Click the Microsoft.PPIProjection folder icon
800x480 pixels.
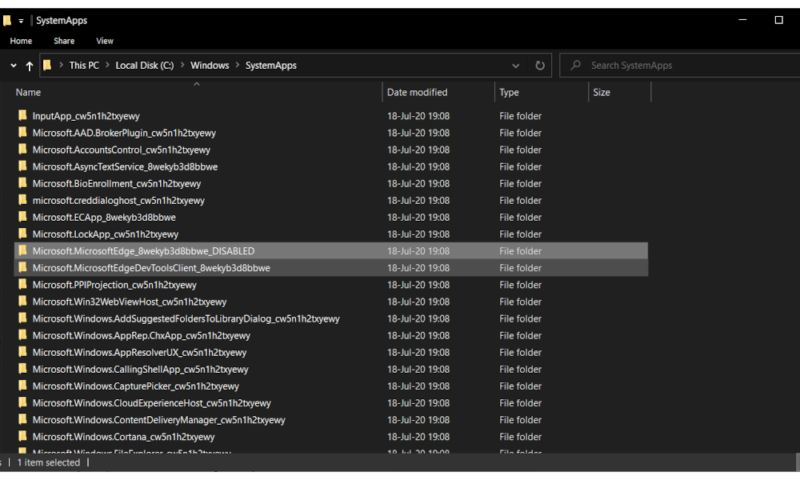22,284
